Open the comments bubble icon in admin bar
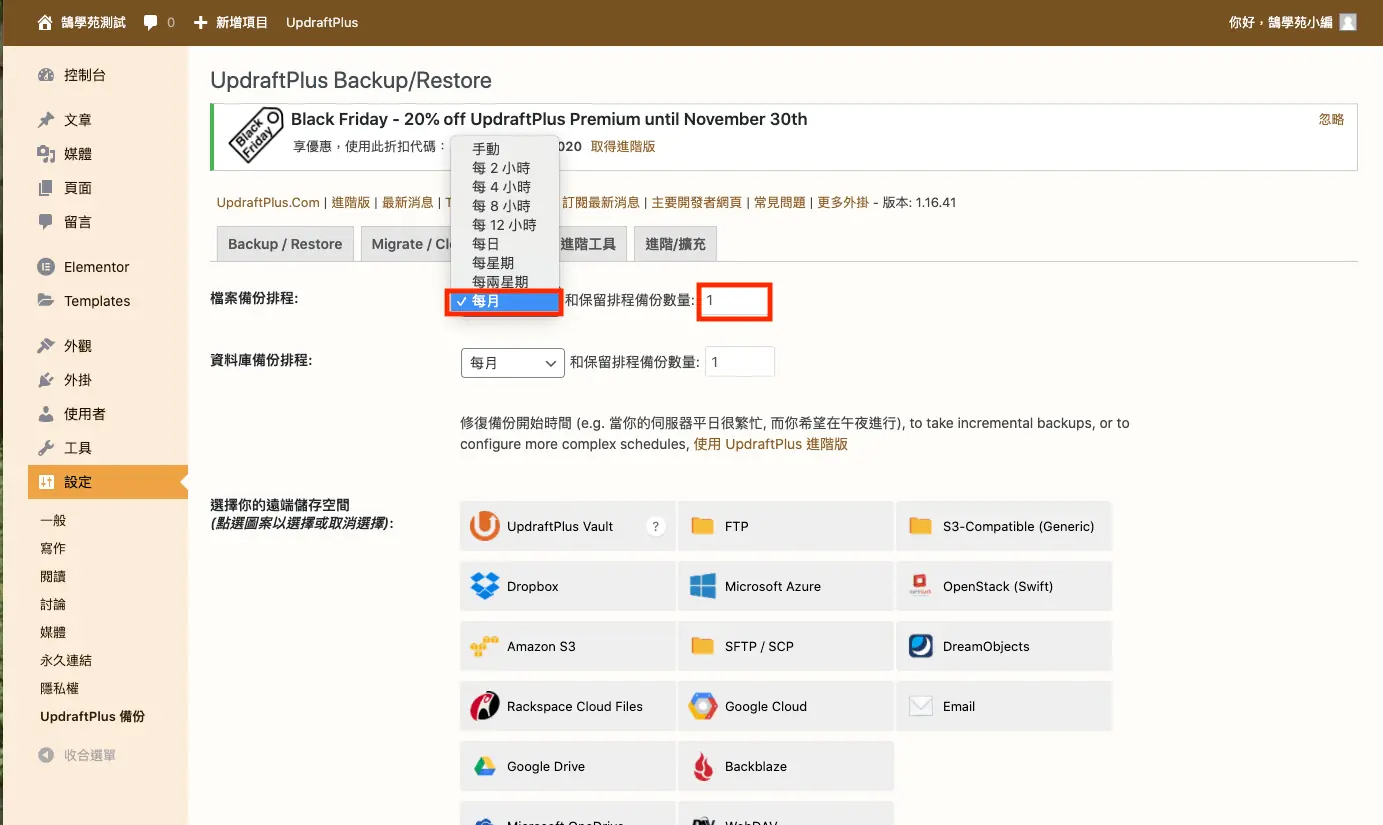1383x825 pixels. [151, 22]
